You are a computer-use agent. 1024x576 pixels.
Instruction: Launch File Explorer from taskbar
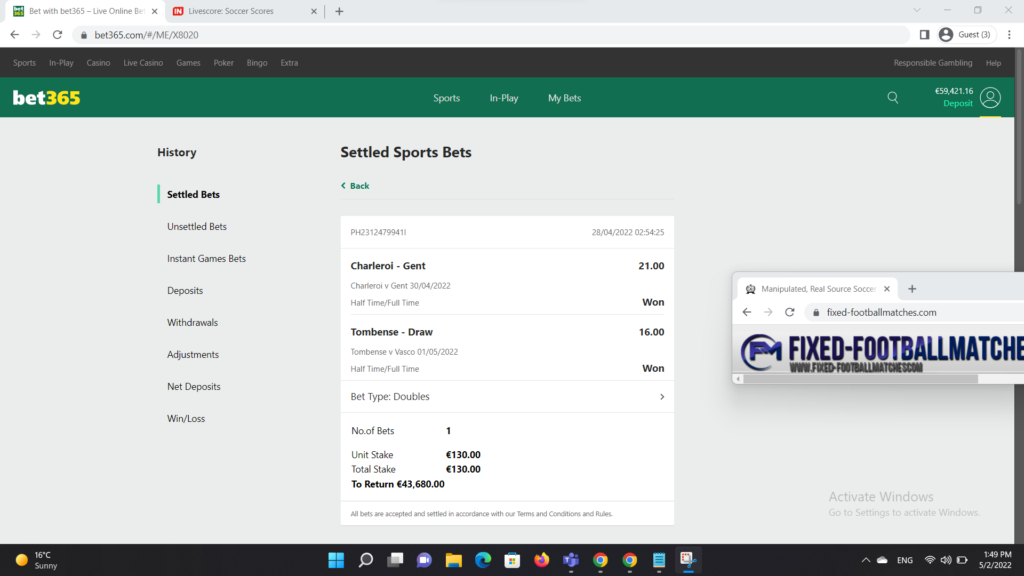[x=453, y=560]
